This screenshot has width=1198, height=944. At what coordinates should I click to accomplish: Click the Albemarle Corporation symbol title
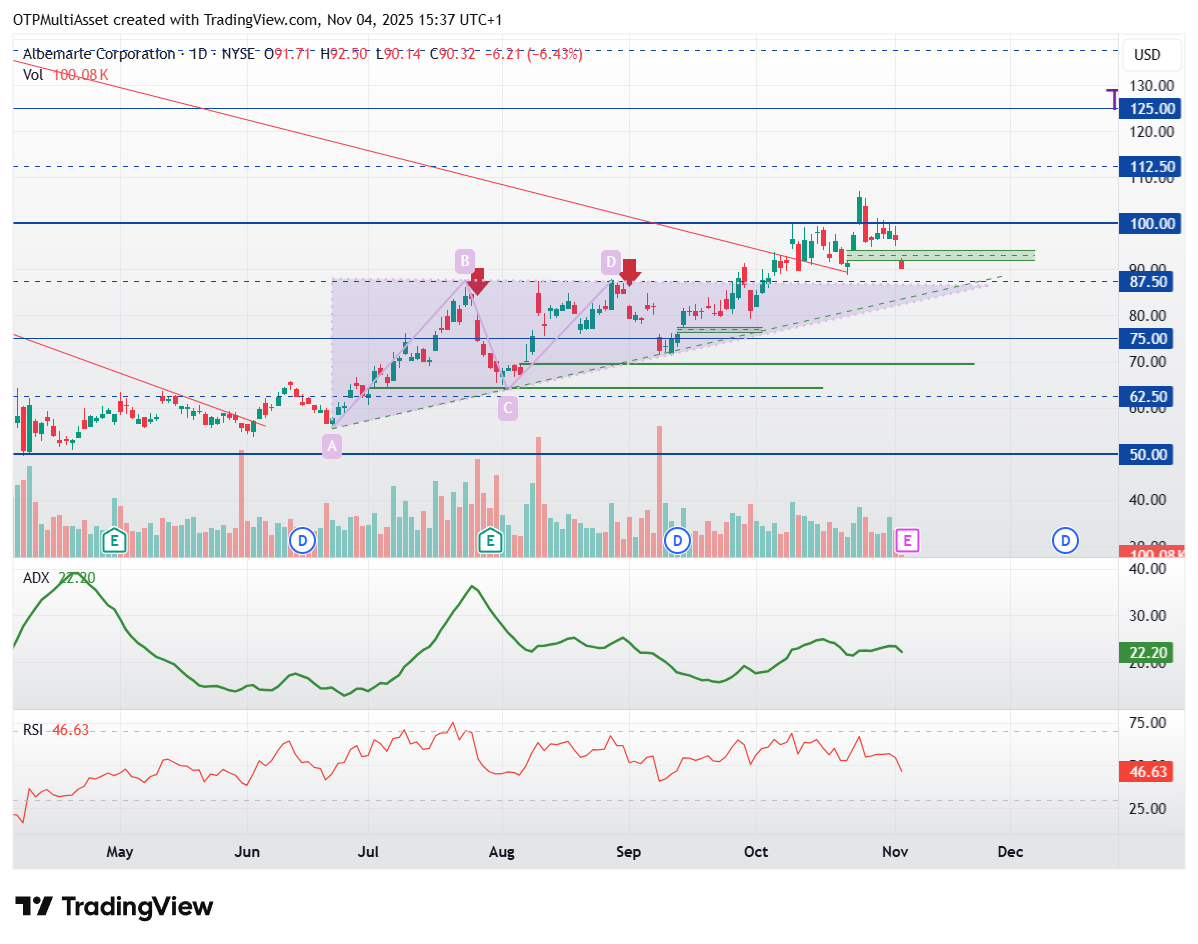pos(99,54)
